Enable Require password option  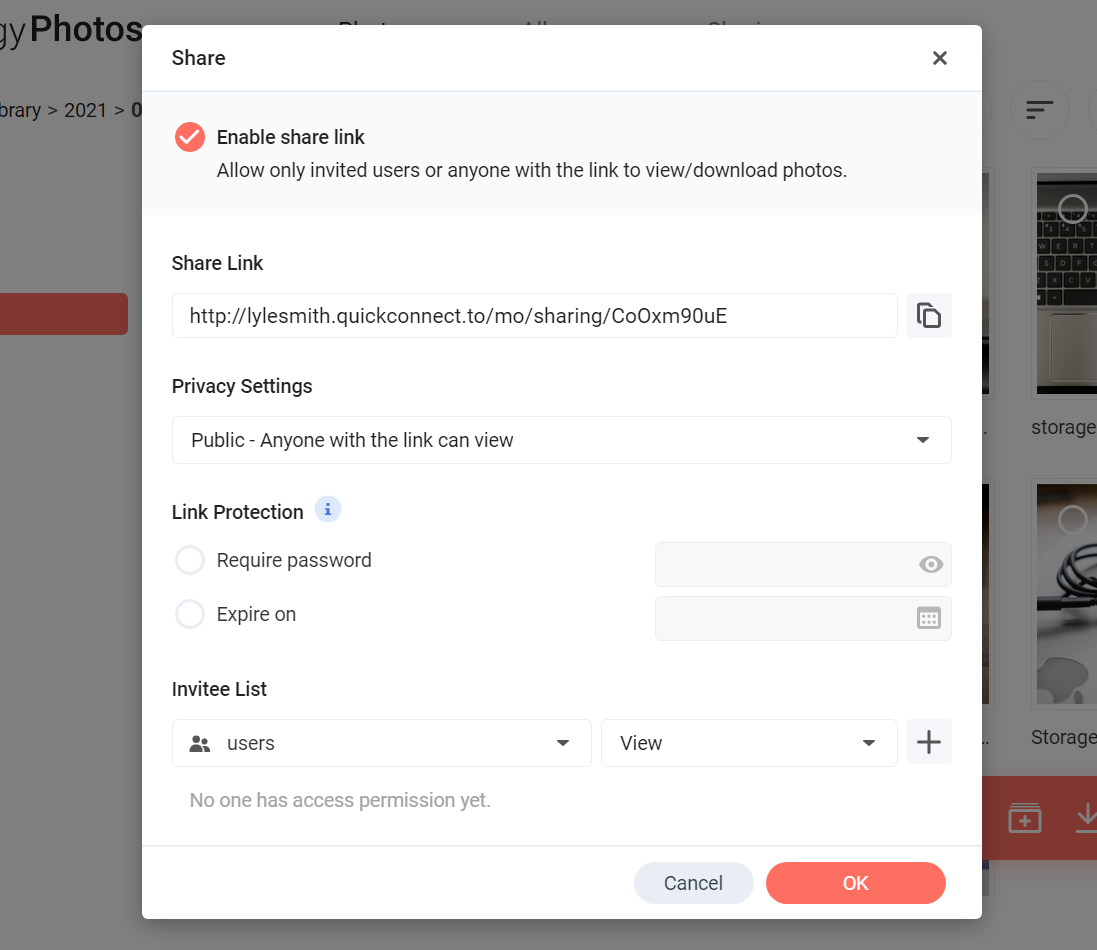pos(190,560)
